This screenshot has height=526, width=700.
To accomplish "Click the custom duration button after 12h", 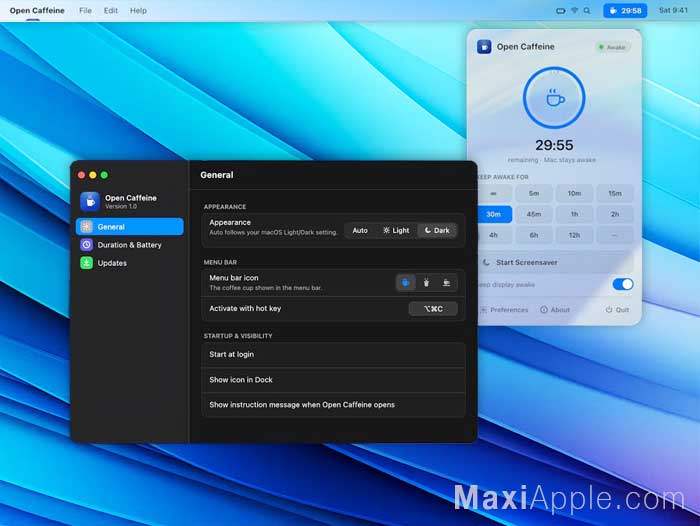I will pos(615,235).
